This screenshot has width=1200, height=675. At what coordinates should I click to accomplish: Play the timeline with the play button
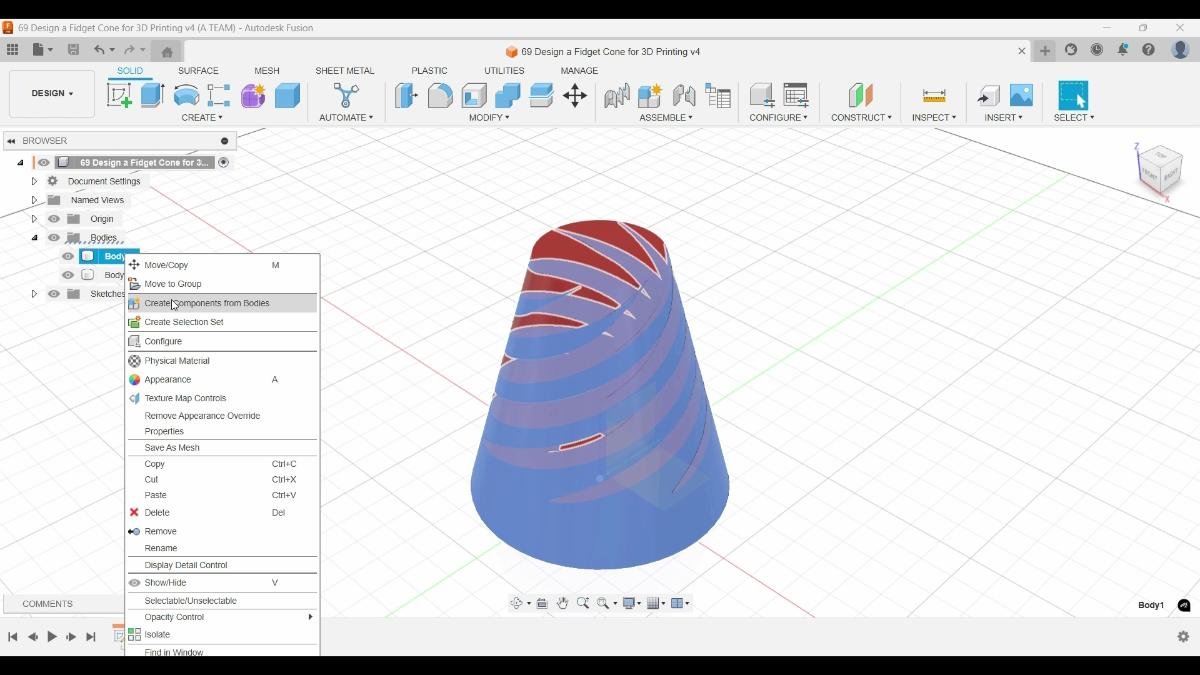pyautogui.click(x=52, y=636)
